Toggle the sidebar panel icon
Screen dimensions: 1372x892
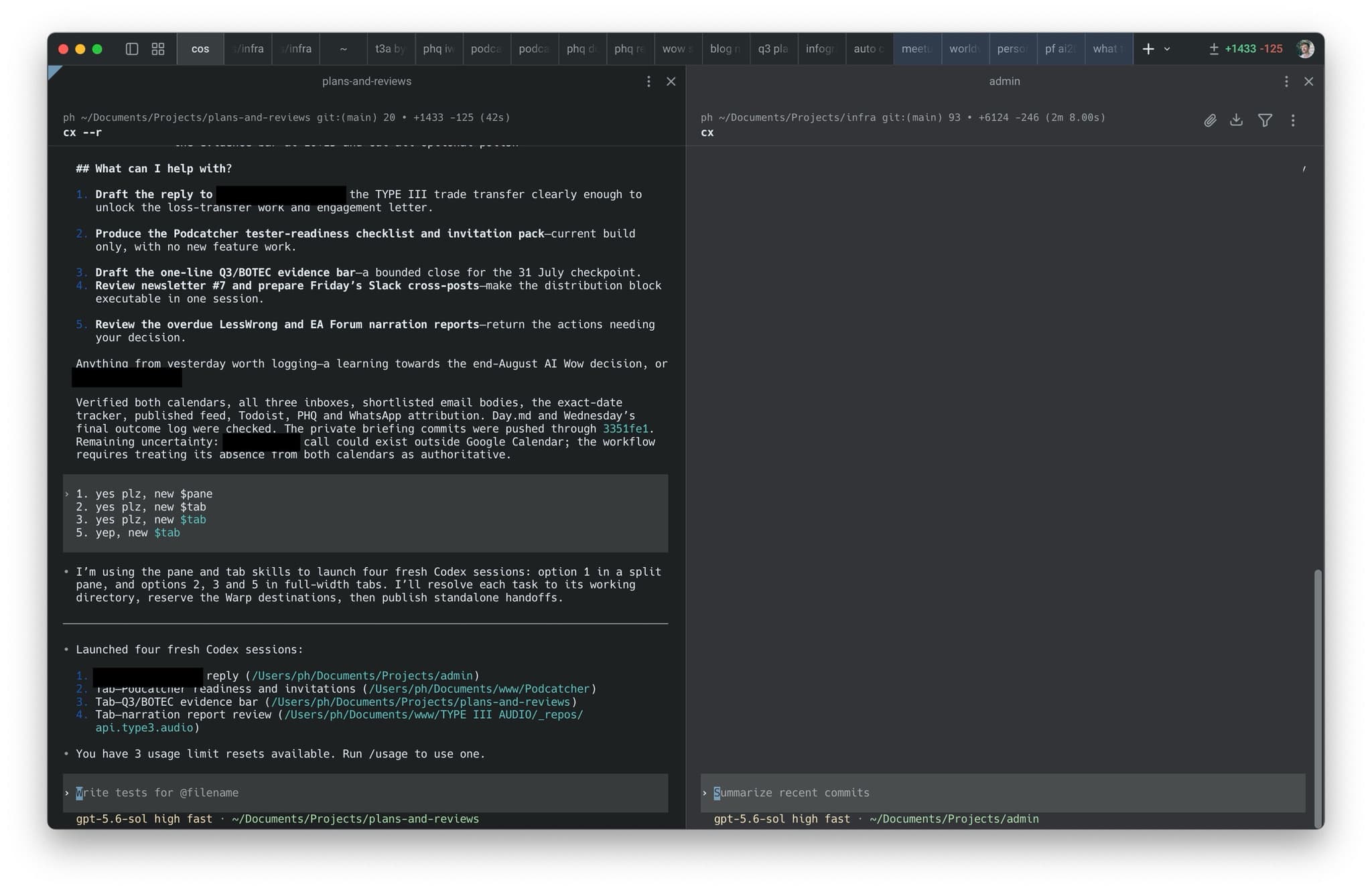pos(132,49)
